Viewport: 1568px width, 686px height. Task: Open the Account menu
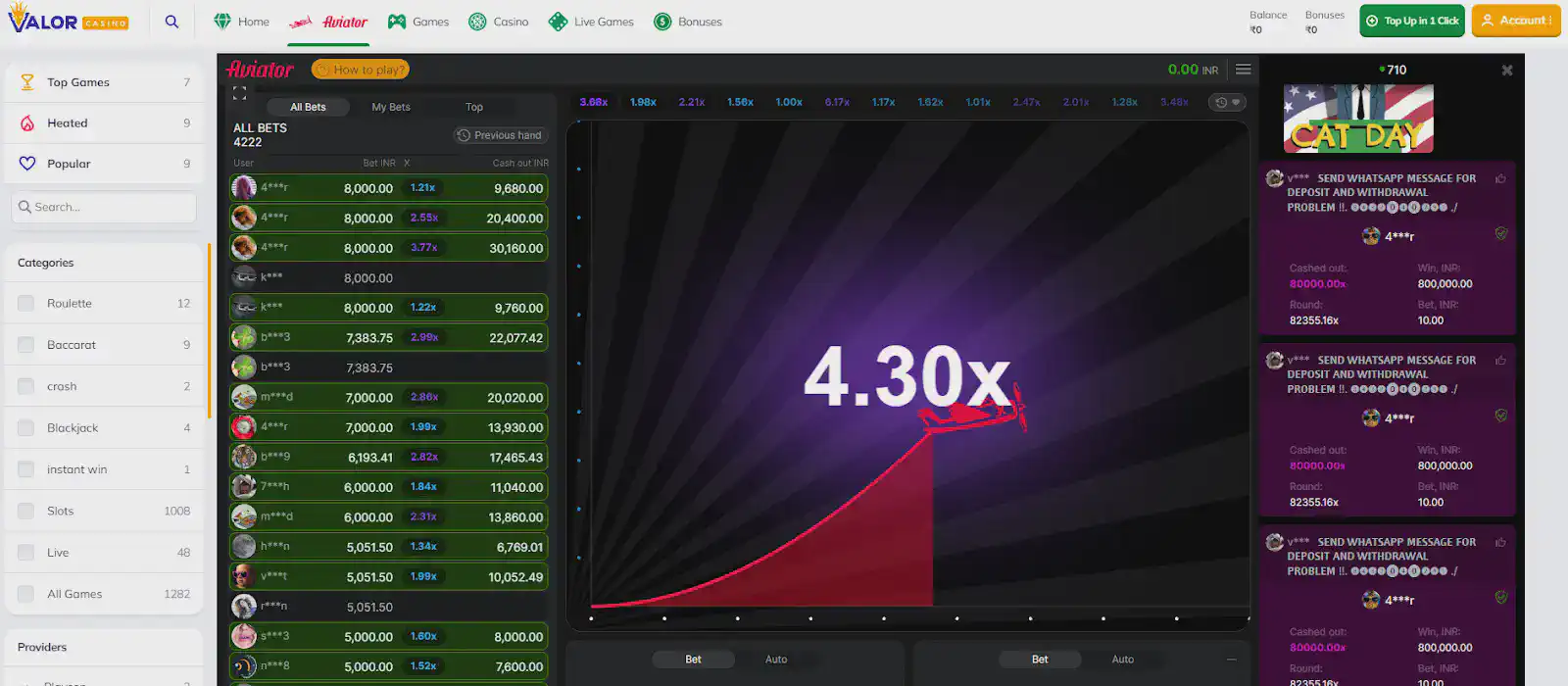coord(1516,21)
